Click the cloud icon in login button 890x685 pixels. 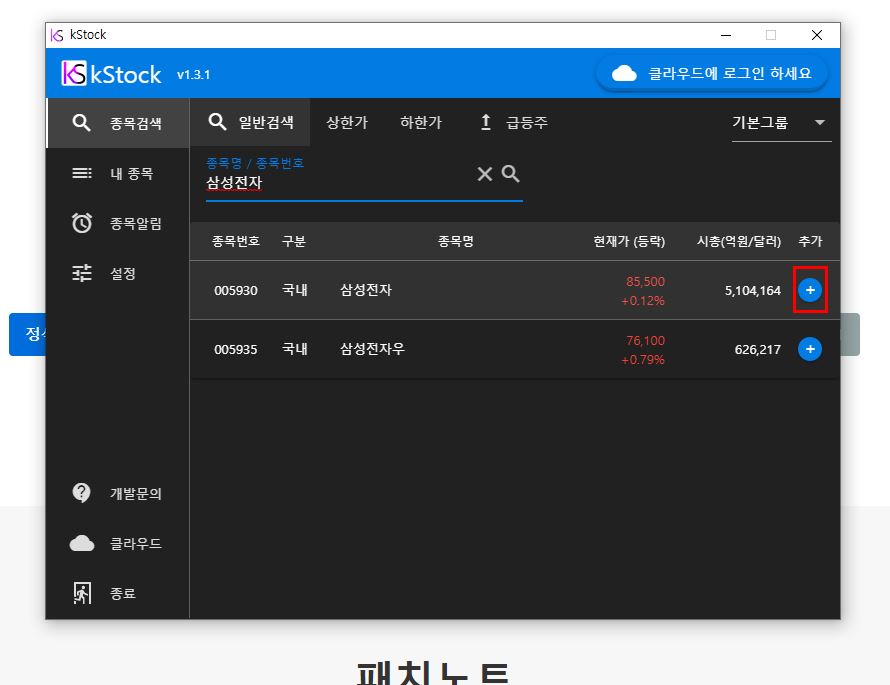tap(624, 74)
